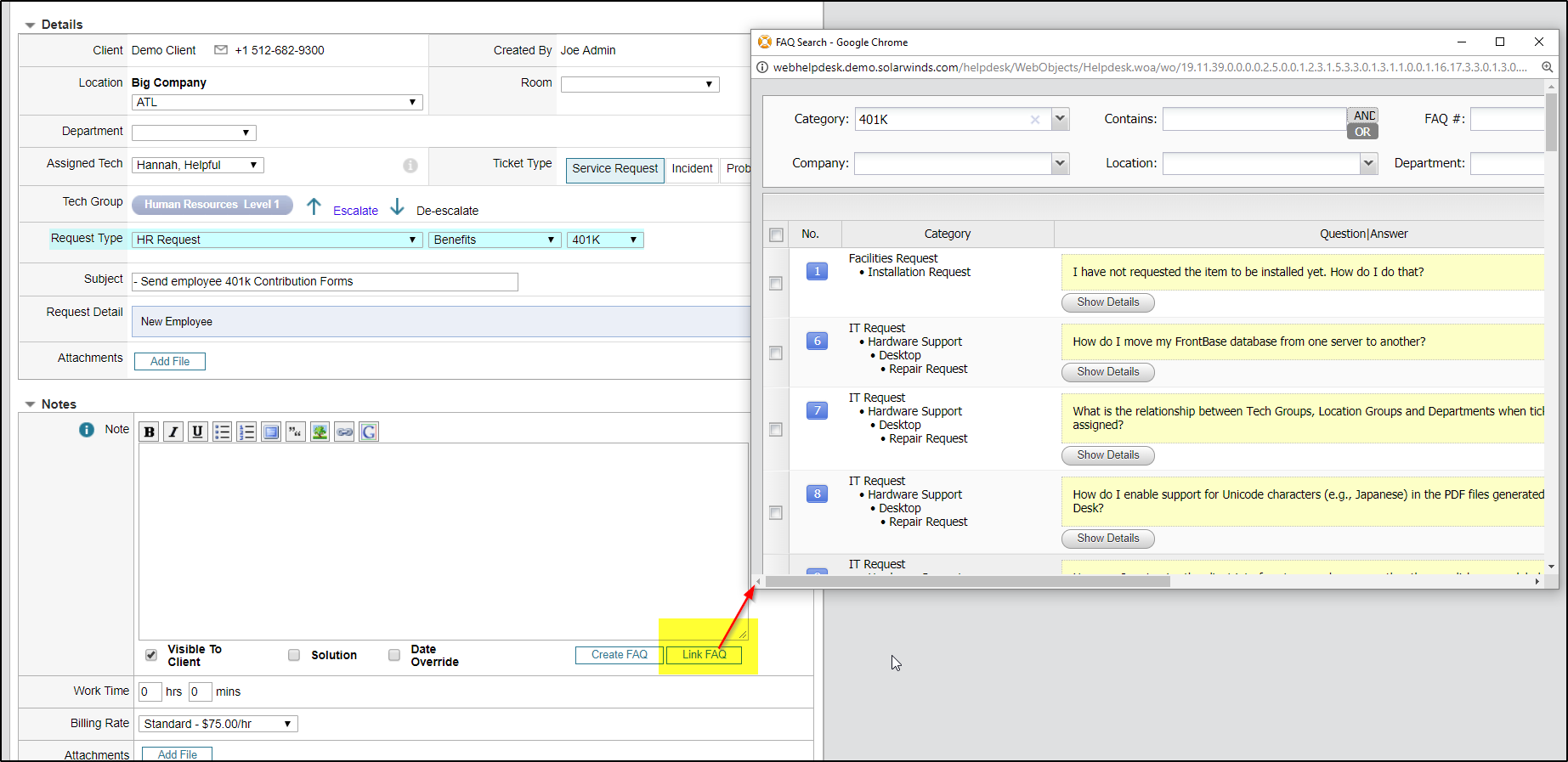Show Details for the FrontBase database FAQ

pos(1108,372)
